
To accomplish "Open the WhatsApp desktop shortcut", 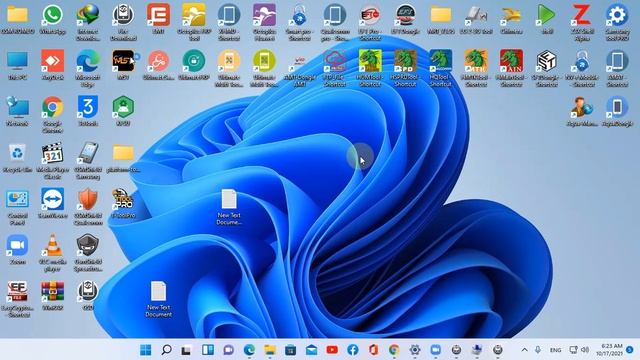I will (x=53, y=15).
